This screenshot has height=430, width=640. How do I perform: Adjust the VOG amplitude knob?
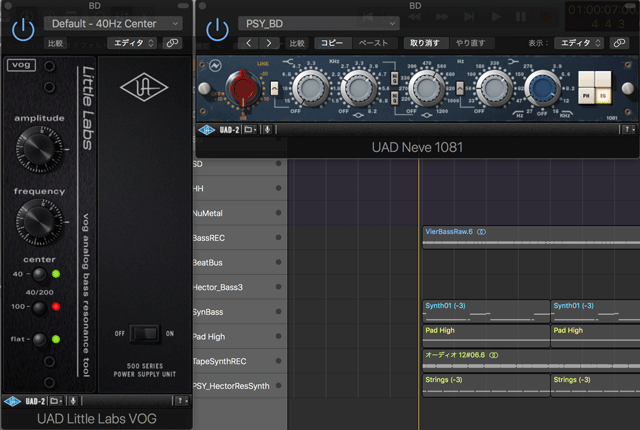39,149
